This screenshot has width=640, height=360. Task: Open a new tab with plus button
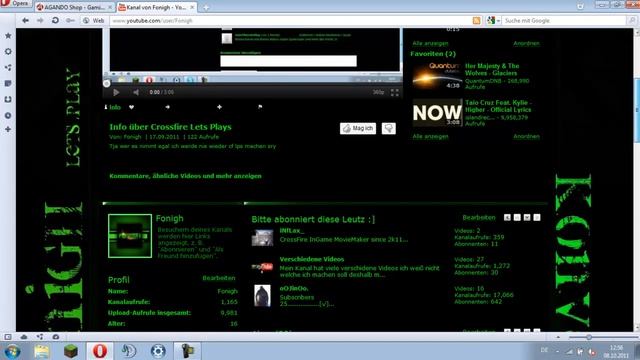point(206,8)
